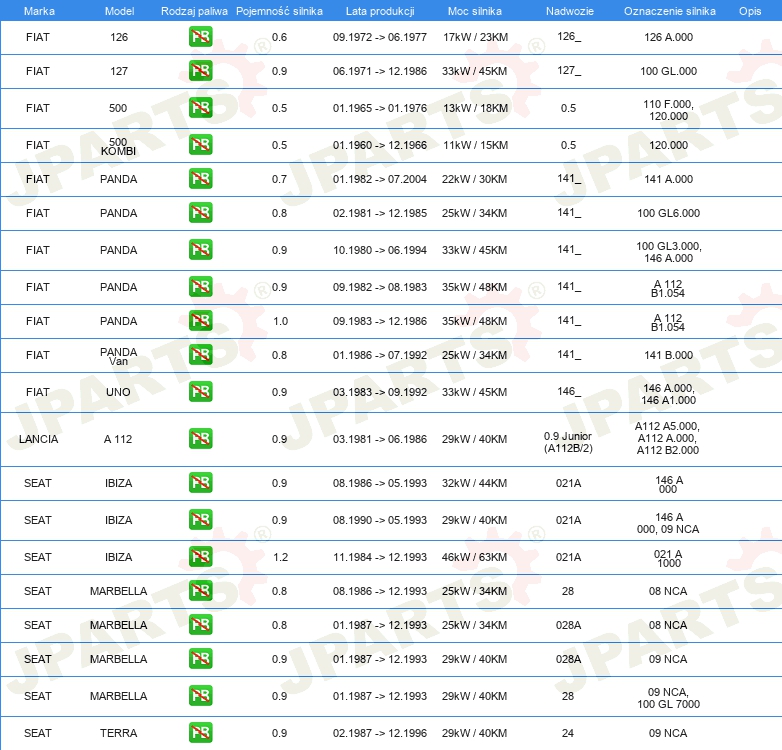Image resolution: width=782 pixels, height=750 pixels.
Task: Click the Marka column header
Action: 39,11
